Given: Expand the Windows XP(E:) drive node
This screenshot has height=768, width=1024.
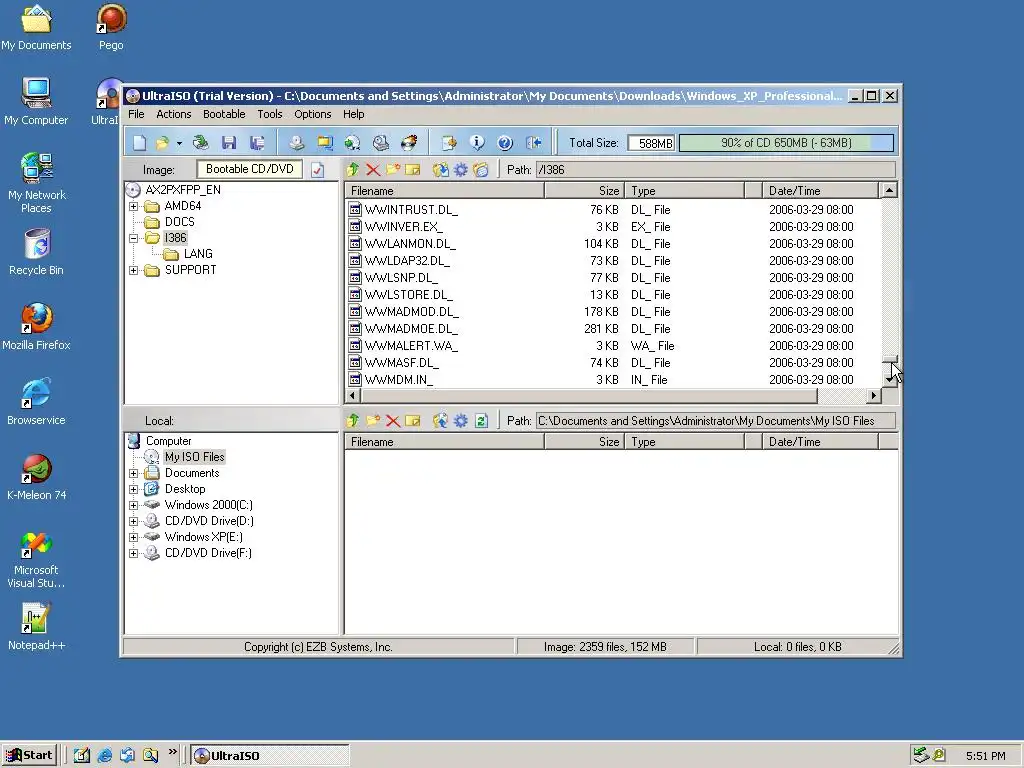Looking at the screenshot, I should [134, 537].
